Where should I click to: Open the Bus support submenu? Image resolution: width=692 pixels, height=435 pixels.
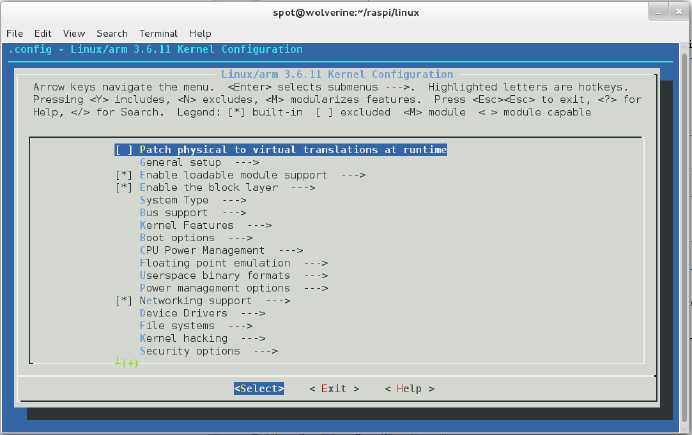click(x=193, y=213)
